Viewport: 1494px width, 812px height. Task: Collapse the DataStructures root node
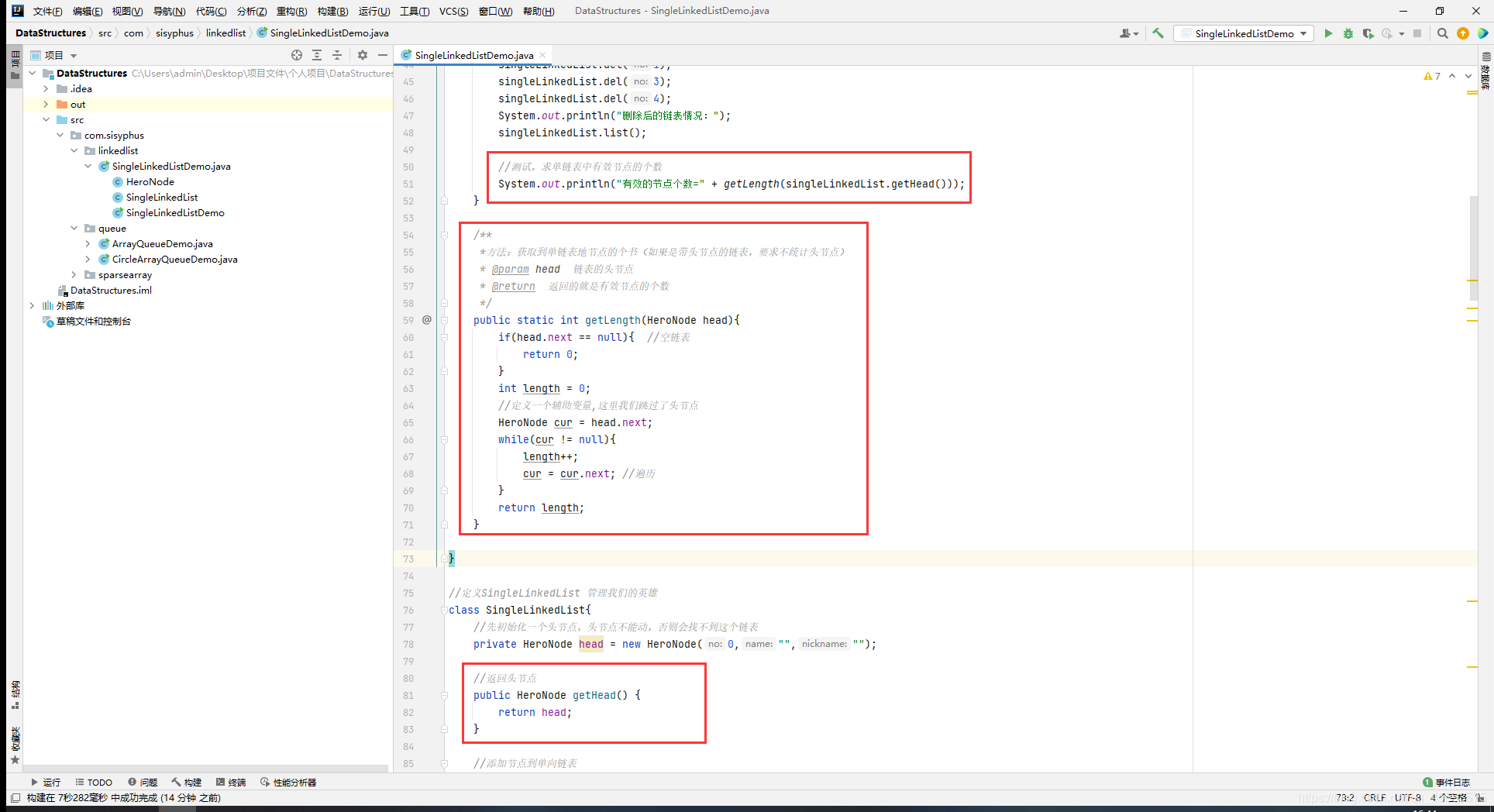pos(33,73)
